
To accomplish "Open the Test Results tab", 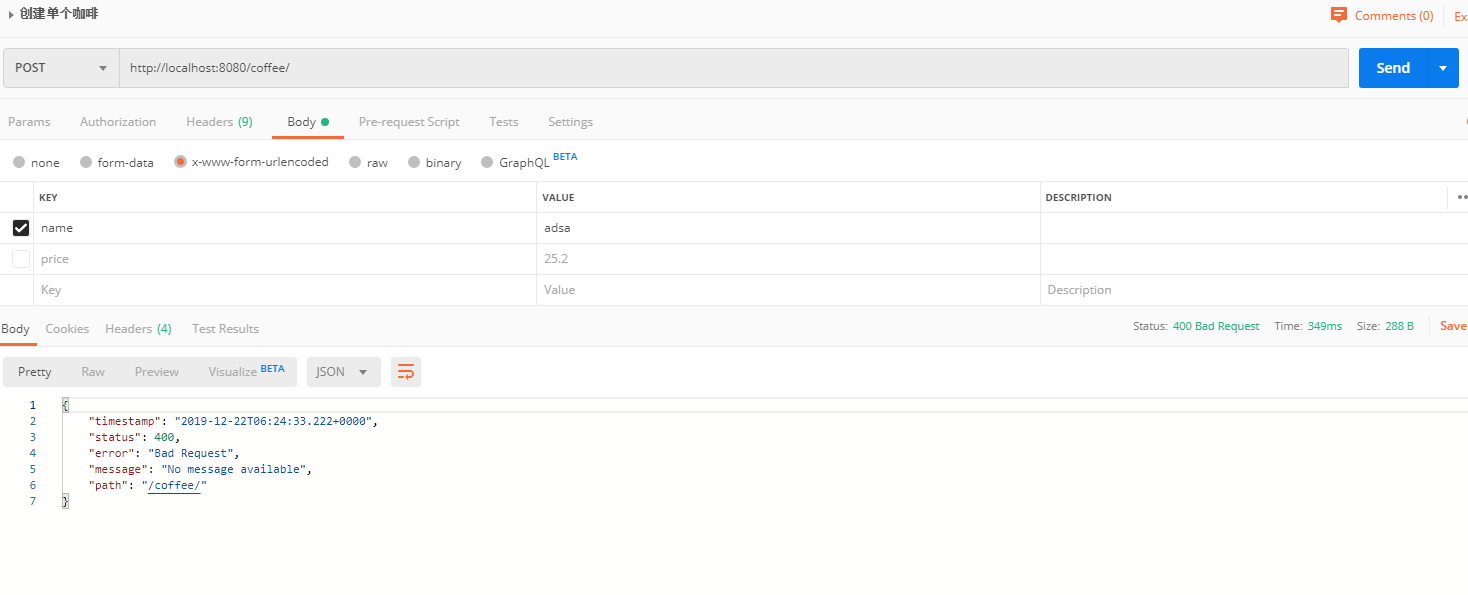I will pos(225,329).
